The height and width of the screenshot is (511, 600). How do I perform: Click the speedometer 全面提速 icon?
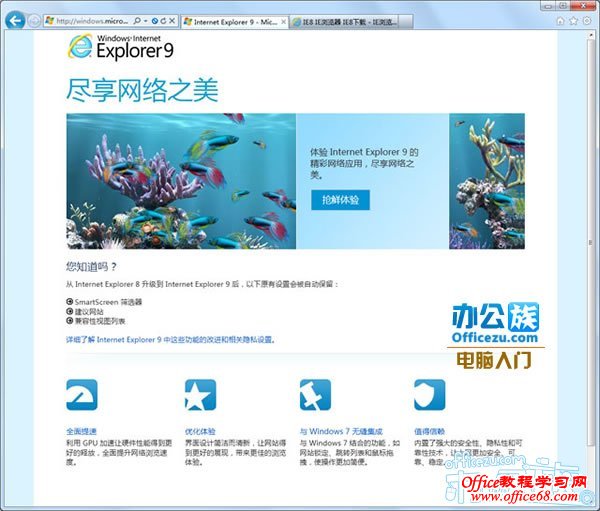tap(82, 395)
